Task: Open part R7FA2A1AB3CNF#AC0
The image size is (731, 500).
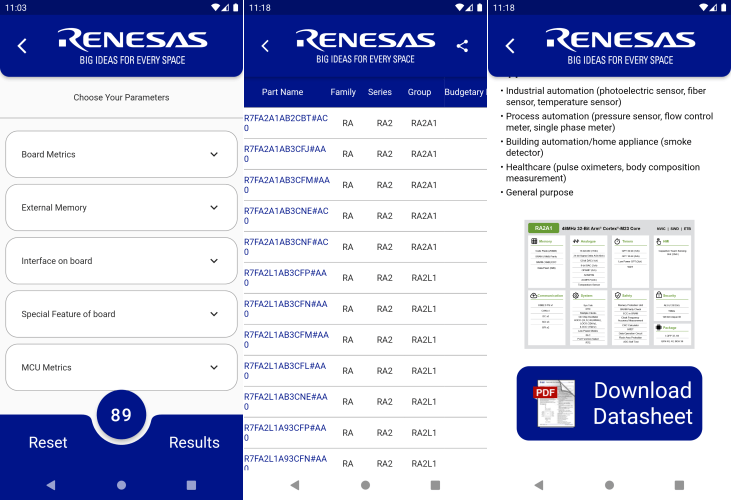Action: (286, 247)
